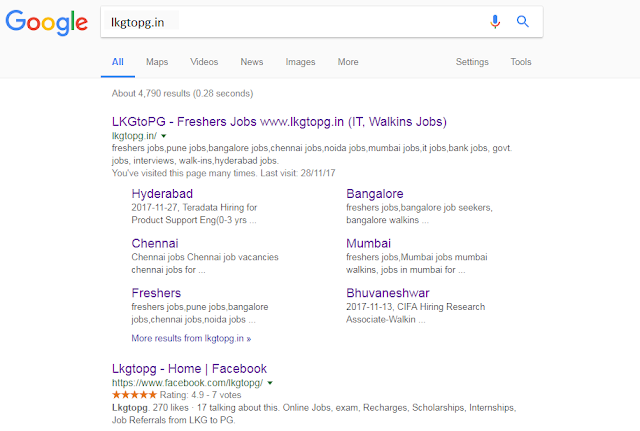This screenshot has width=640, height=431.
Task: Click '2017-11-27, Teradata Hiring for' snippet
Action: [194, 207]
